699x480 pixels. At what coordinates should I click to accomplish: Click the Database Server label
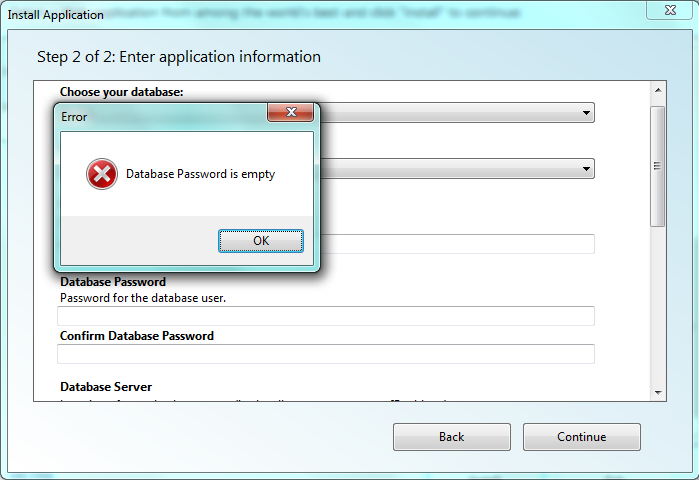106,387
